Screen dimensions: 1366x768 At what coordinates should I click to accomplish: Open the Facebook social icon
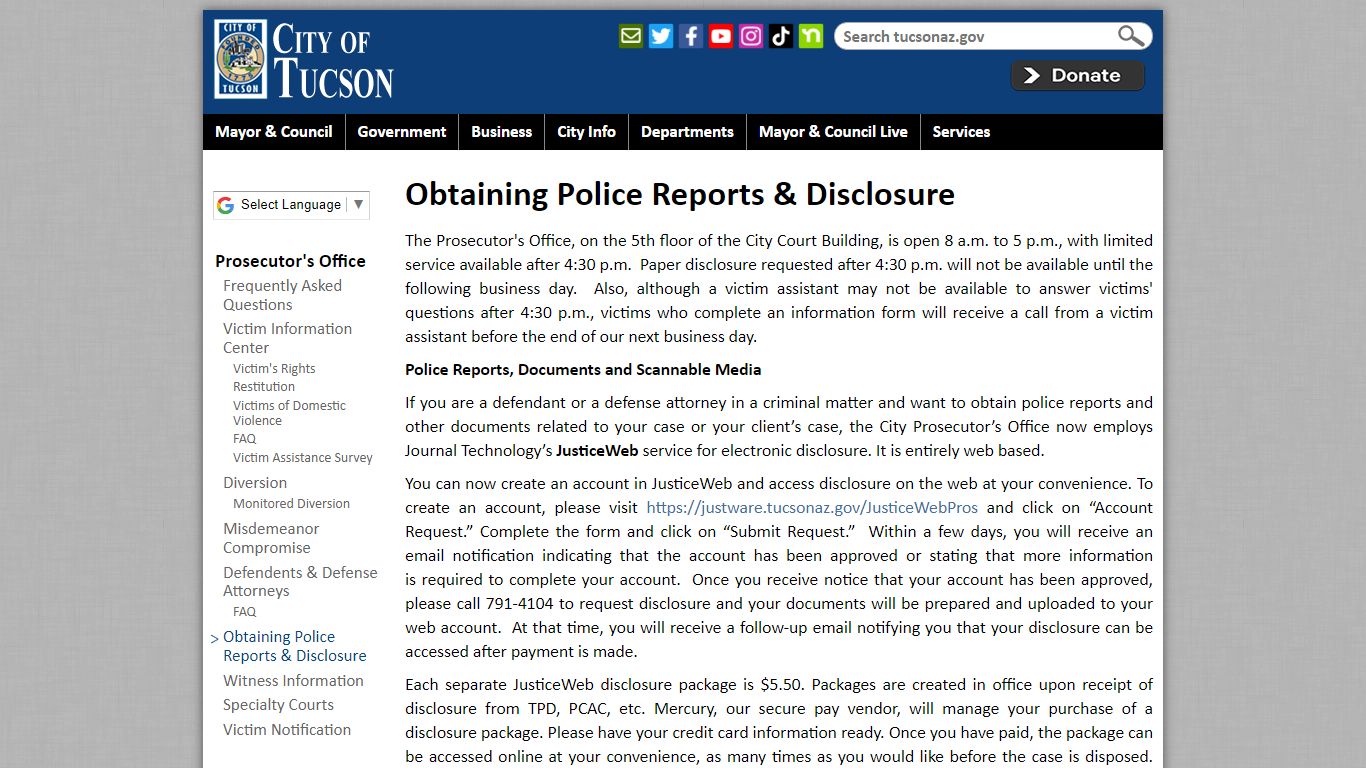pyautogui.click(x=691, y=36)
